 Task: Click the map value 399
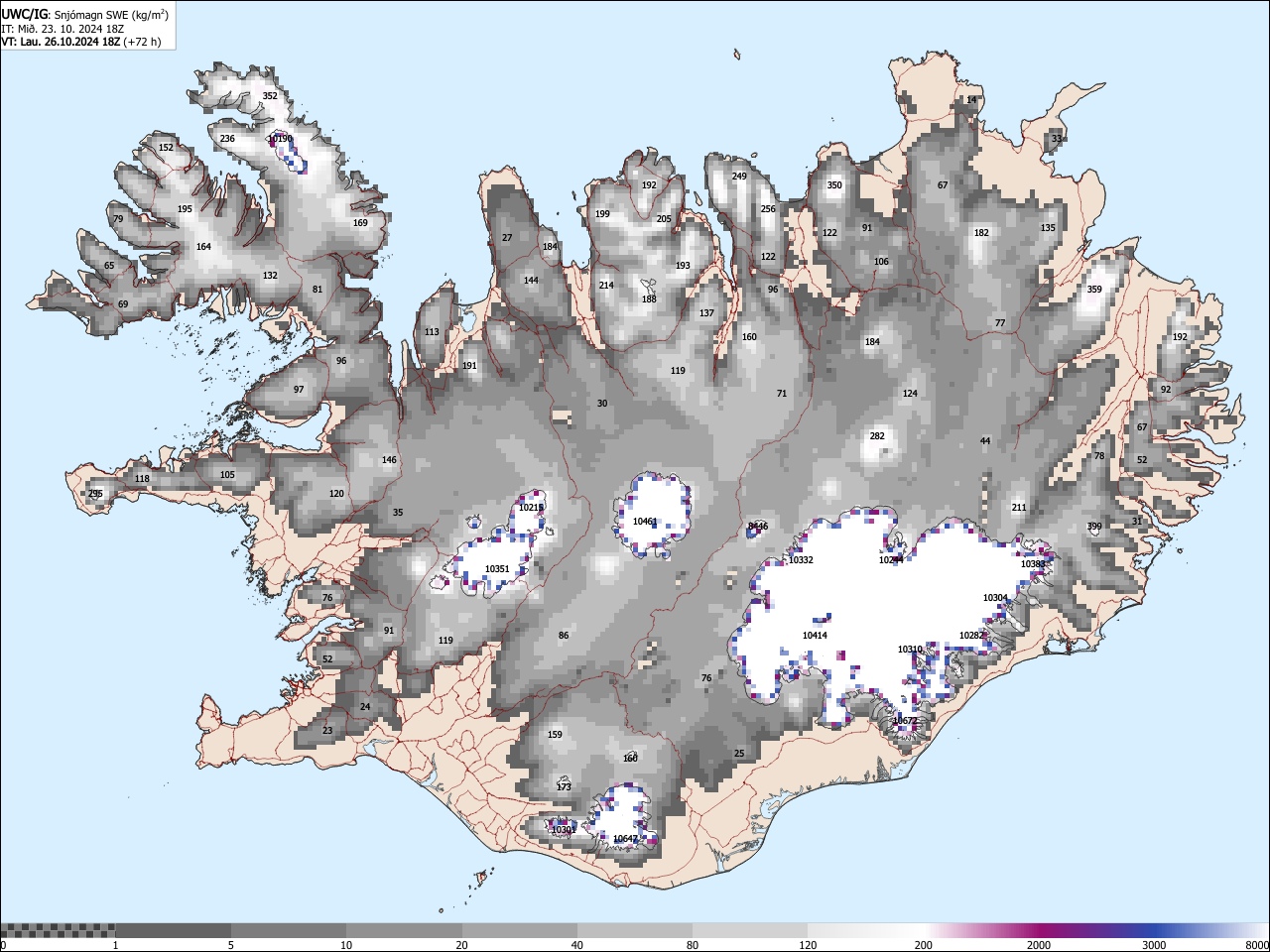(1094, 527)
